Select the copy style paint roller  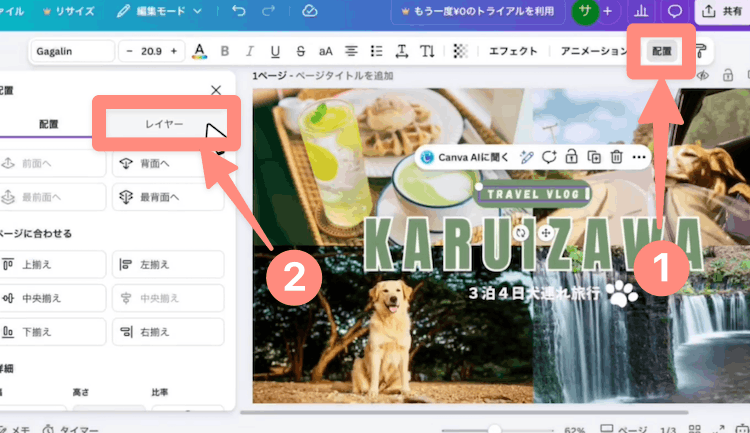pos(701,51)
